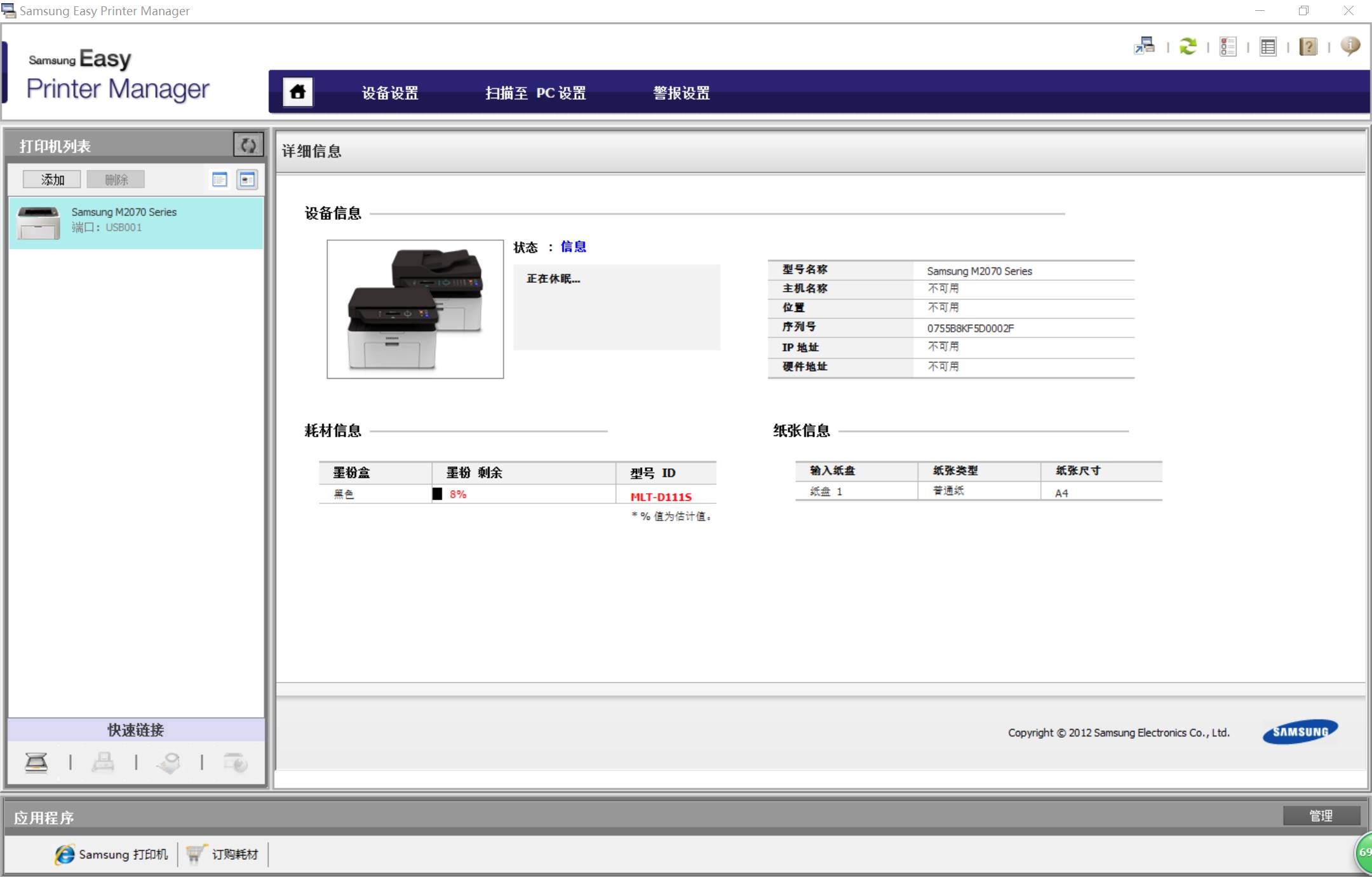Click the shopping cart icon for 订购耗材
This screenshot has width=1372, height=877.
[x=196, y=854]
